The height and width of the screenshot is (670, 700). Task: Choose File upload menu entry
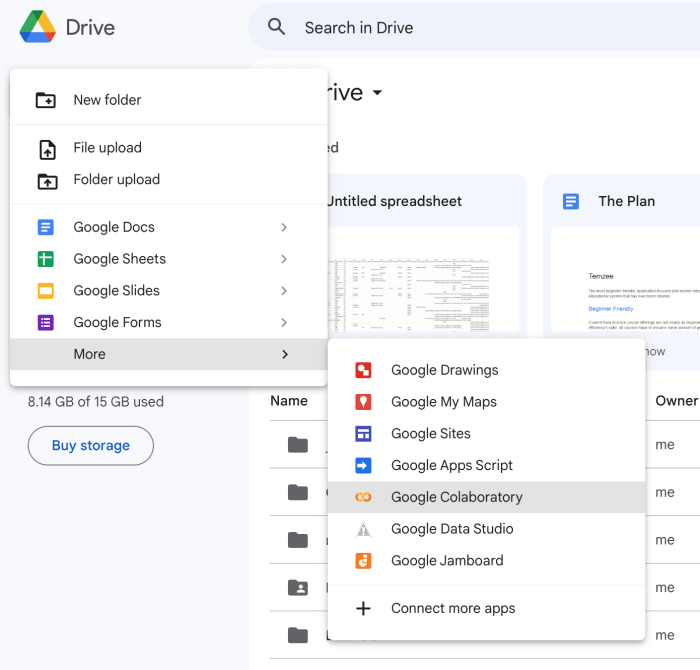(169, 148)
